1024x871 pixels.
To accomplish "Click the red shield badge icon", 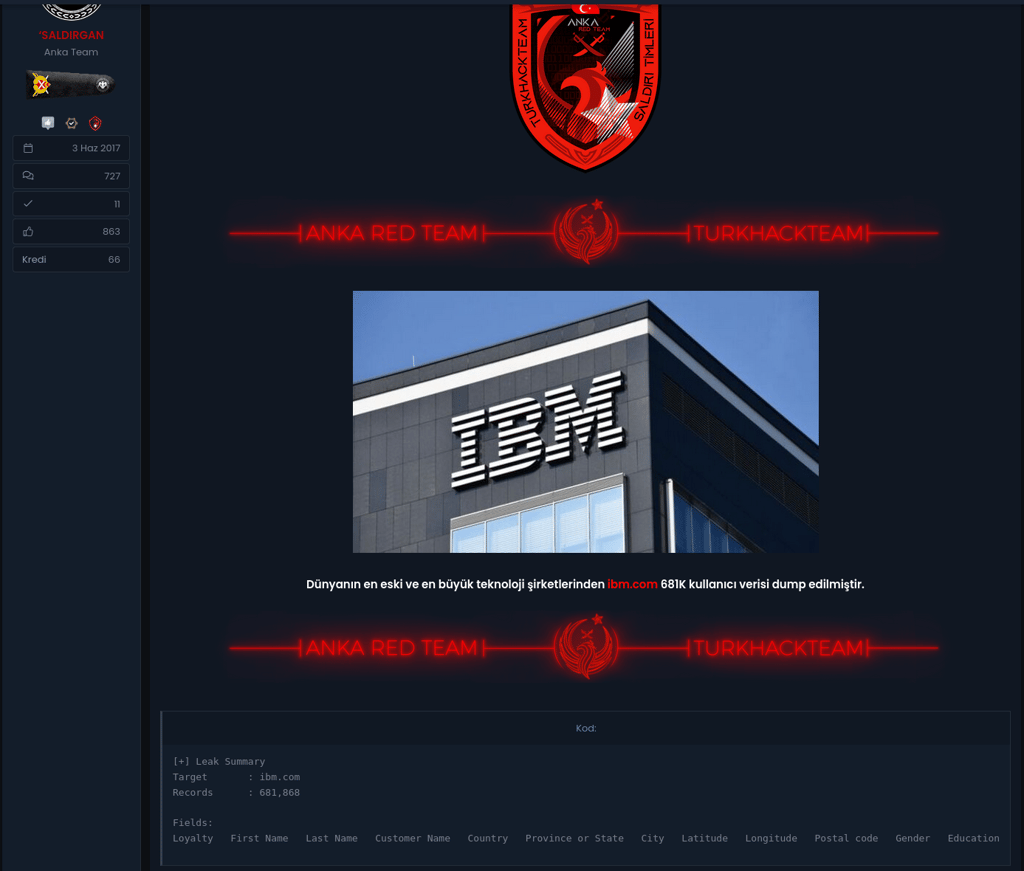I will tap(95, 123).
